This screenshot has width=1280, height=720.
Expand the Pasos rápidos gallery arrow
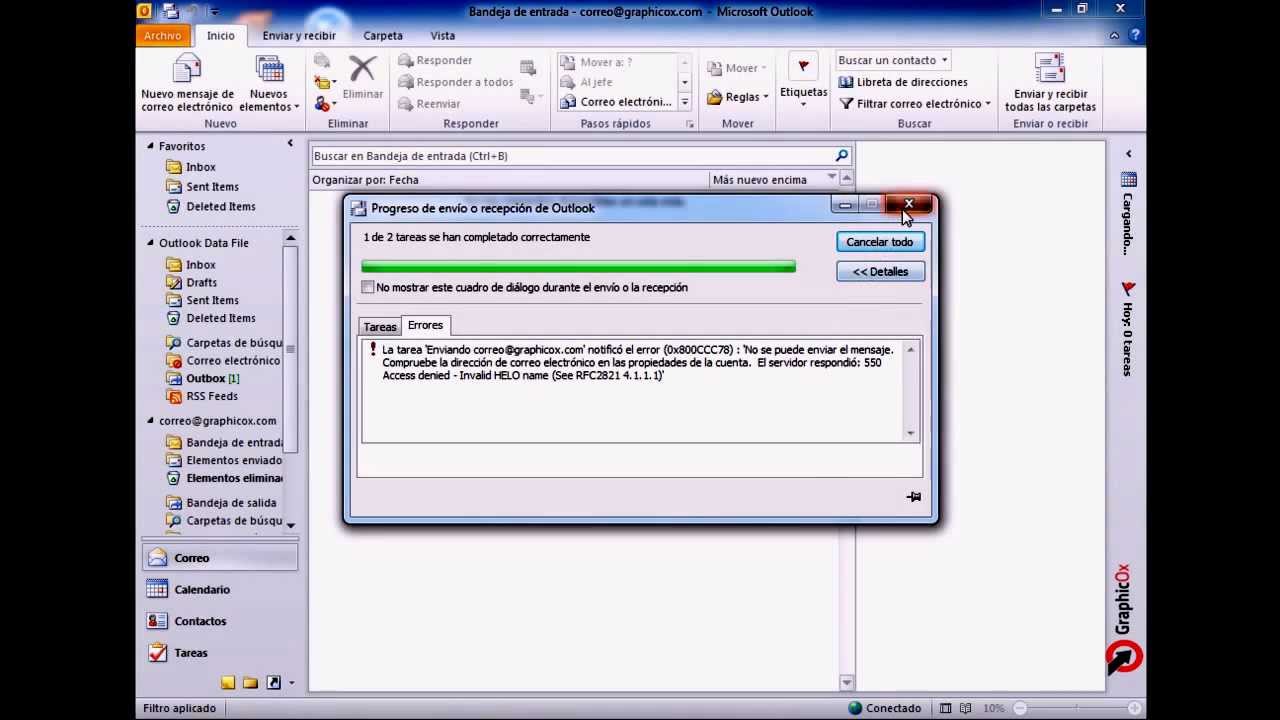point(685,102)
